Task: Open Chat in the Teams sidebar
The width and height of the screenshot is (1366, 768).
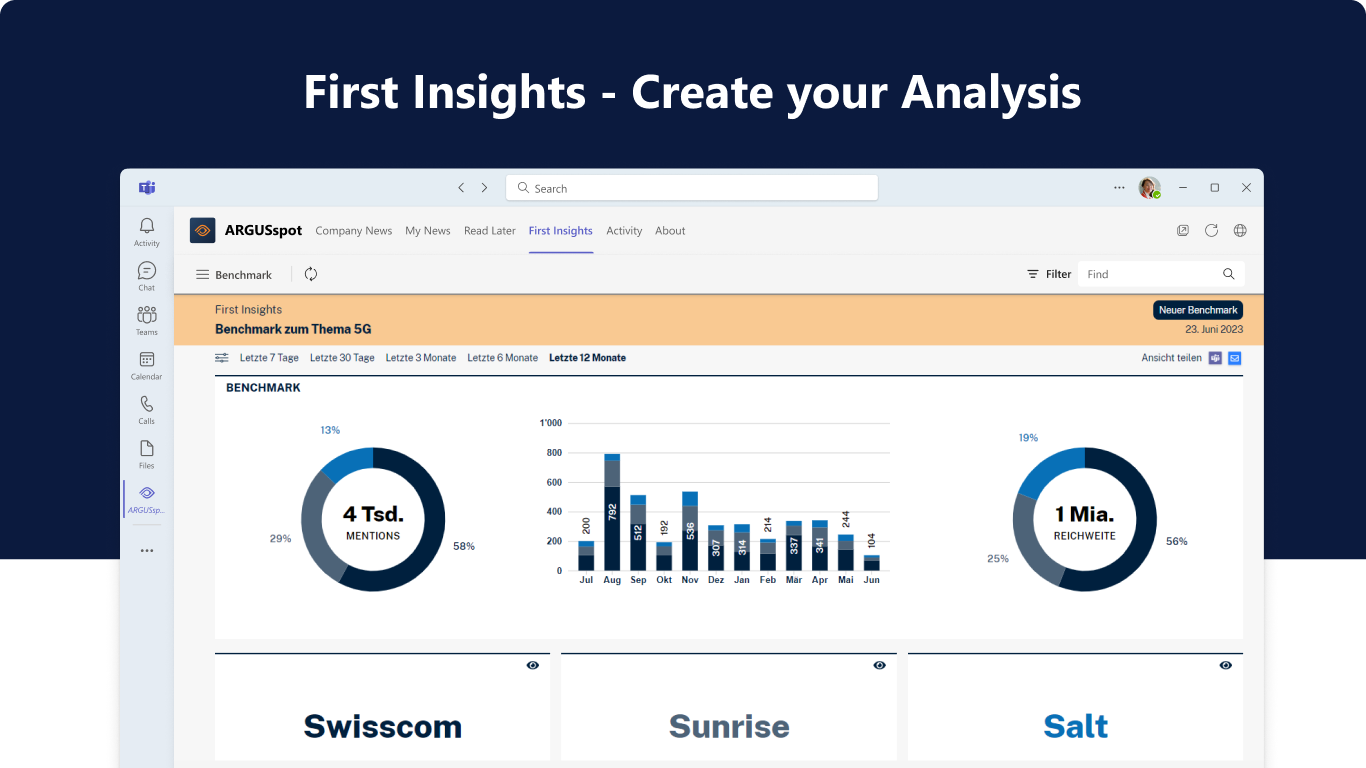Action: (147, 276)
